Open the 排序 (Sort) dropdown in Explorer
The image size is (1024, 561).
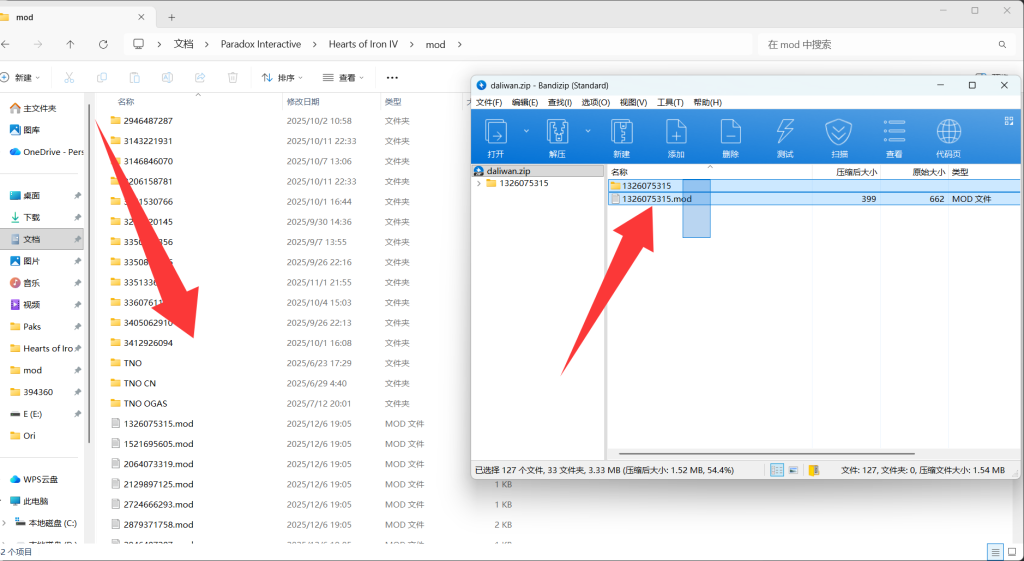tap(285, 77)
